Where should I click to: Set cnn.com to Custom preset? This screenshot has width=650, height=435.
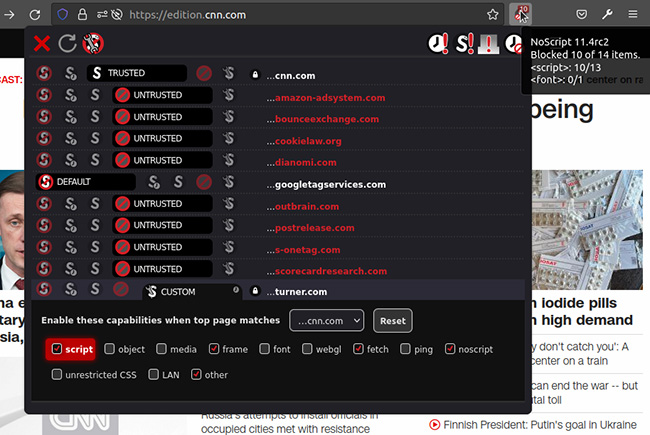(x=228, y=73)
